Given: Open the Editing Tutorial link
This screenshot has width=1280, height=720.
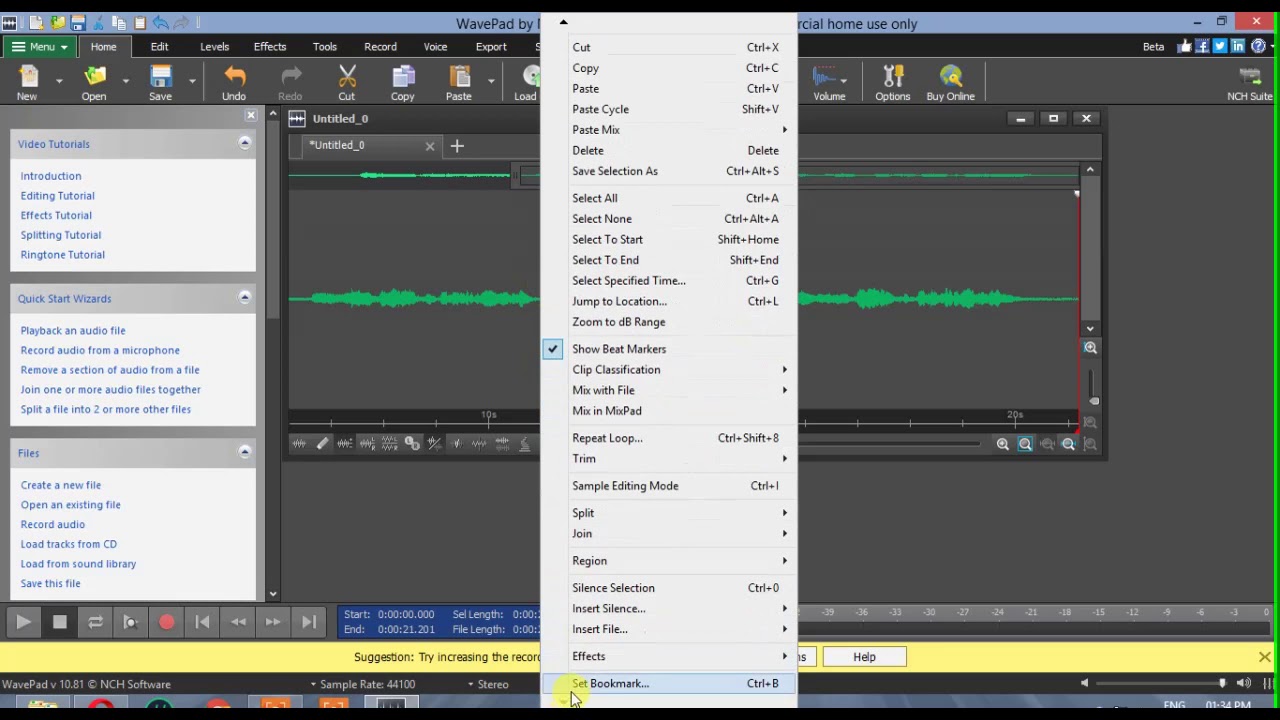Looking at the screenshot, I should click(x=58, y=196).
